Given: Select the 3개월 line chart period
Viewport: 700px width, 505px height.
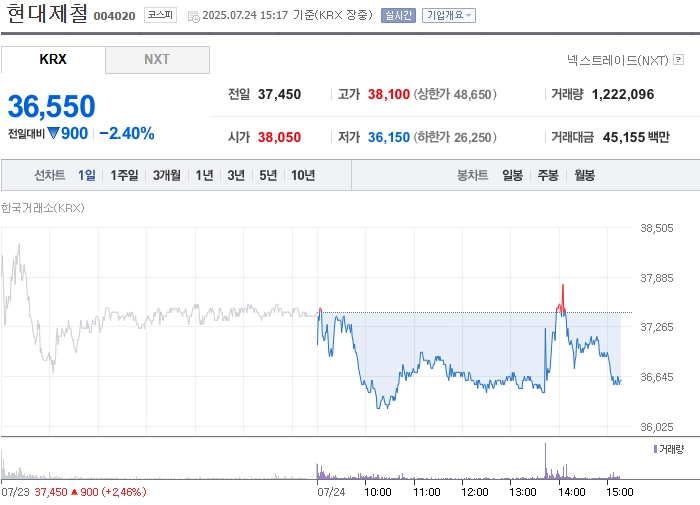Looking at the screenshot, I should (167, 175).
